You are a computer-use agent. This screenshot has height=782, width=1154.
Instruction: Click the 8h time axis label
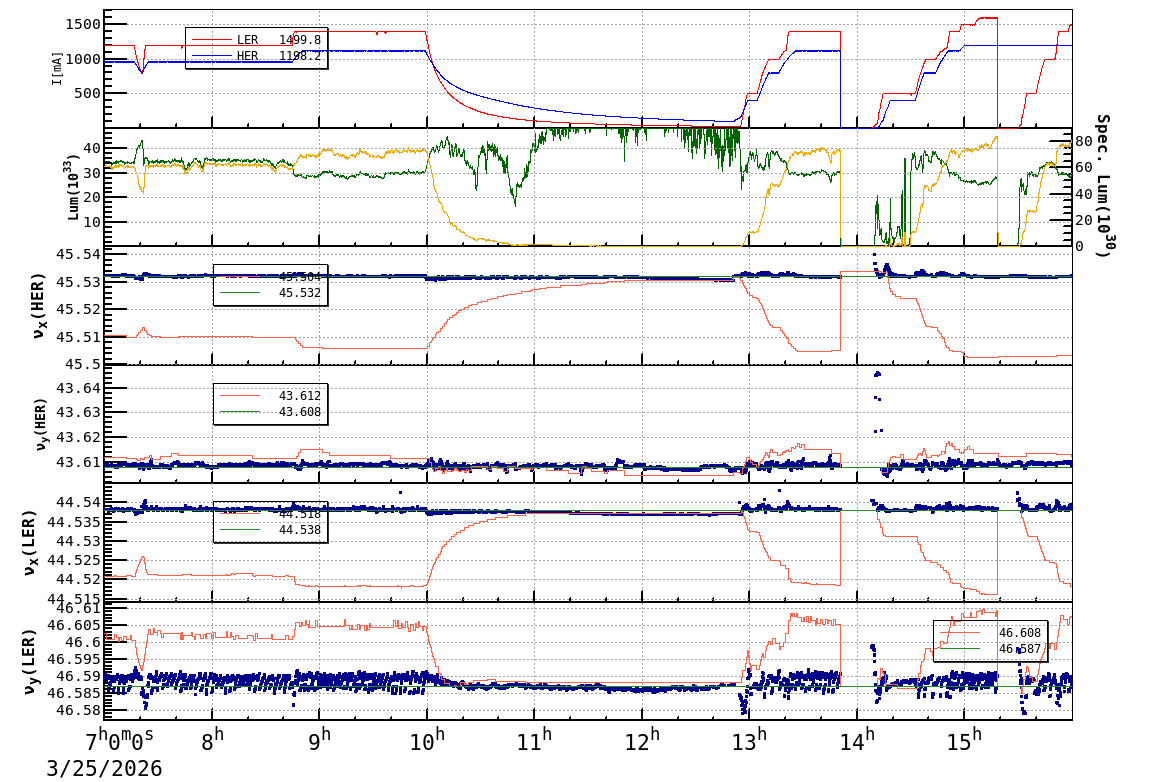click(213, 741)
